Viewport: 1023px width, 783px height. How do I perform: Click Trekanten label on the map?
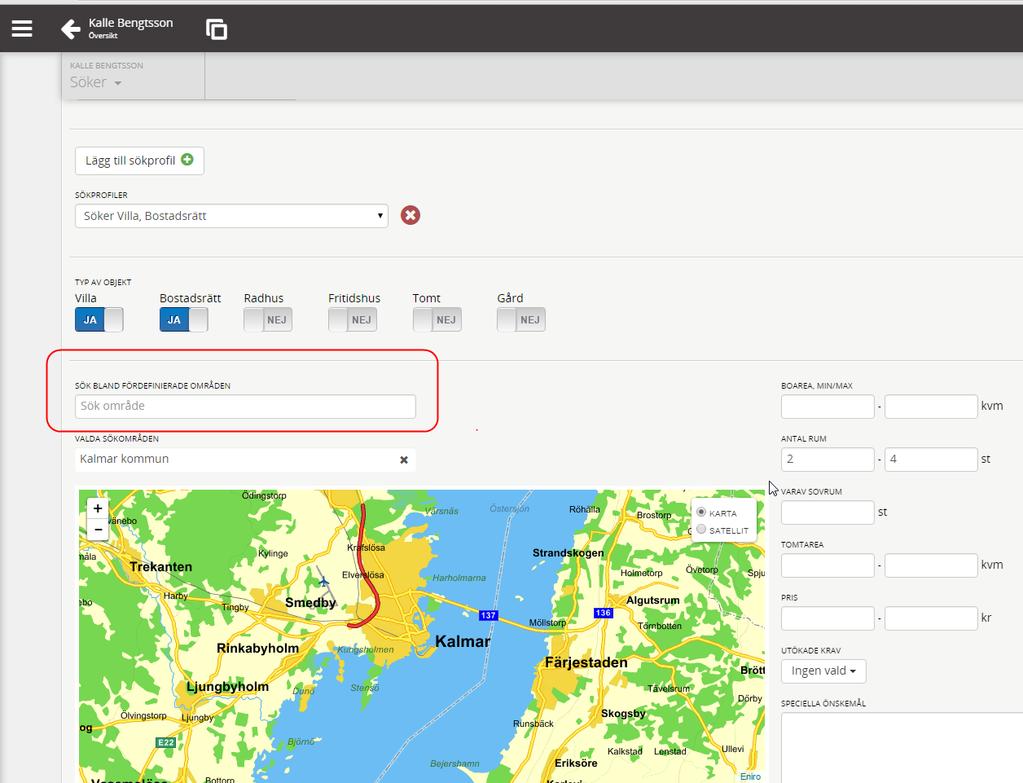[x=160, y=566]
